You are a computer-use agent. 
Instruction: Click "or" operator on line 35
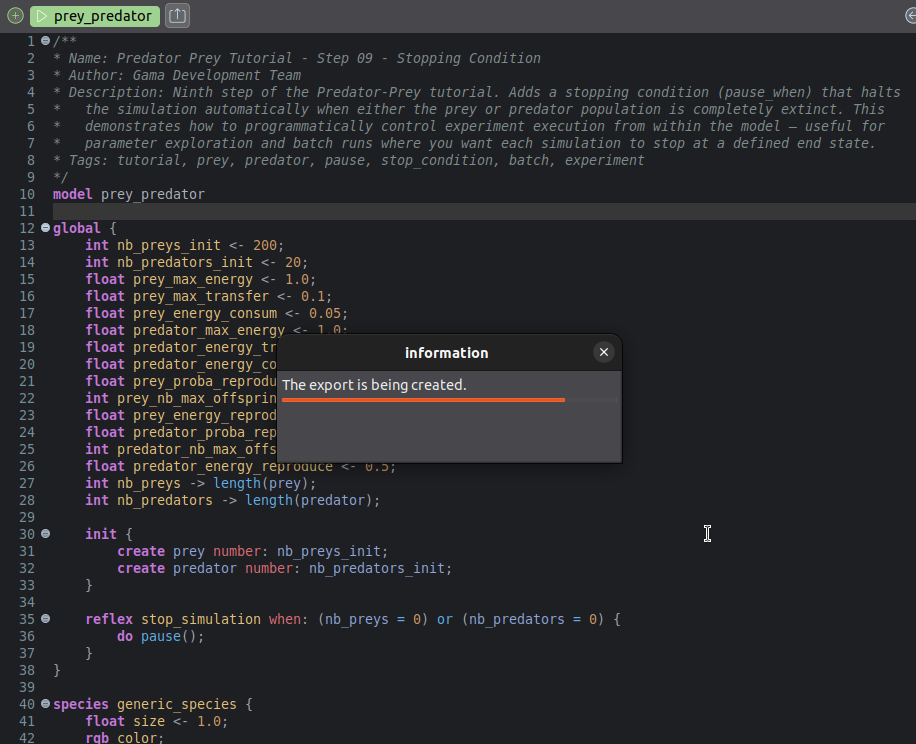445,619
